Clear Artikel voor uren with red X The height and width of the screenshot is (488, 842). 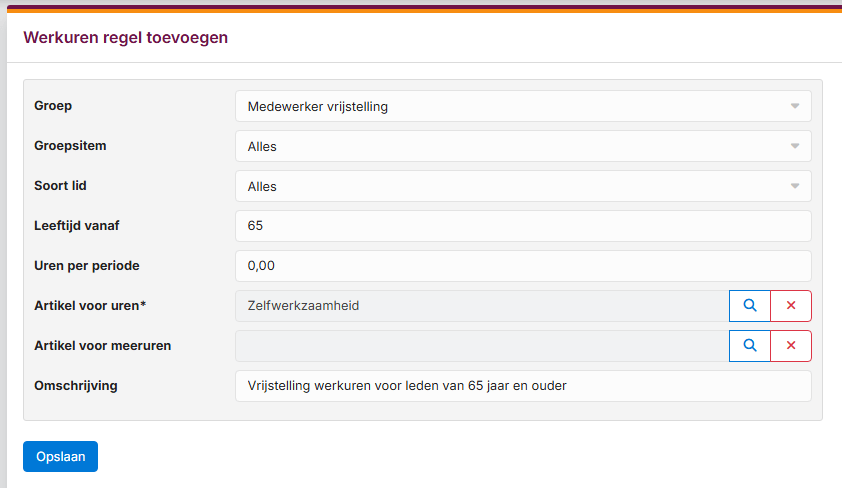coord(791,305)
